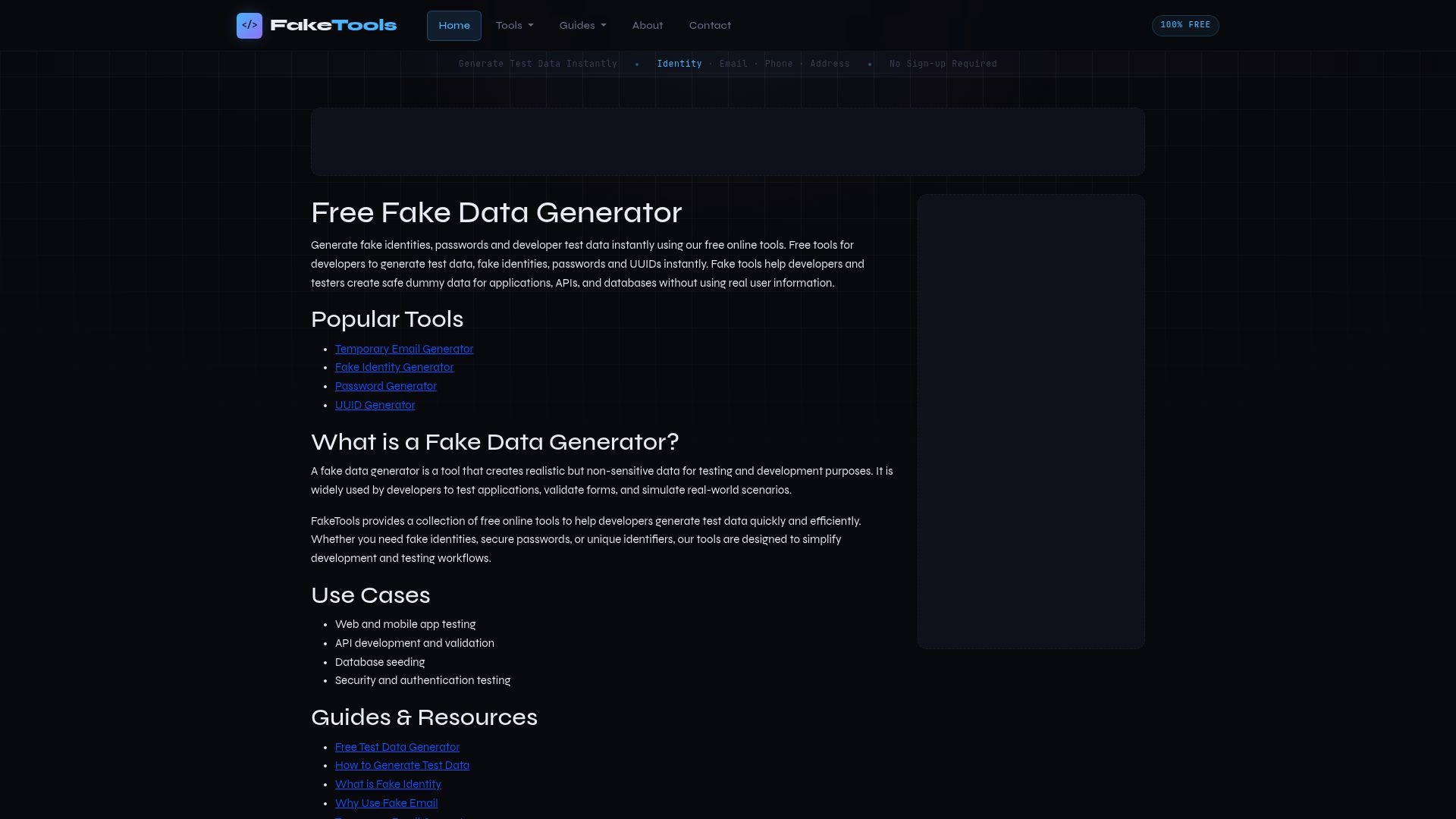Open Fake Identity Generator link
1456x819 pixels.
coord(394,368)
